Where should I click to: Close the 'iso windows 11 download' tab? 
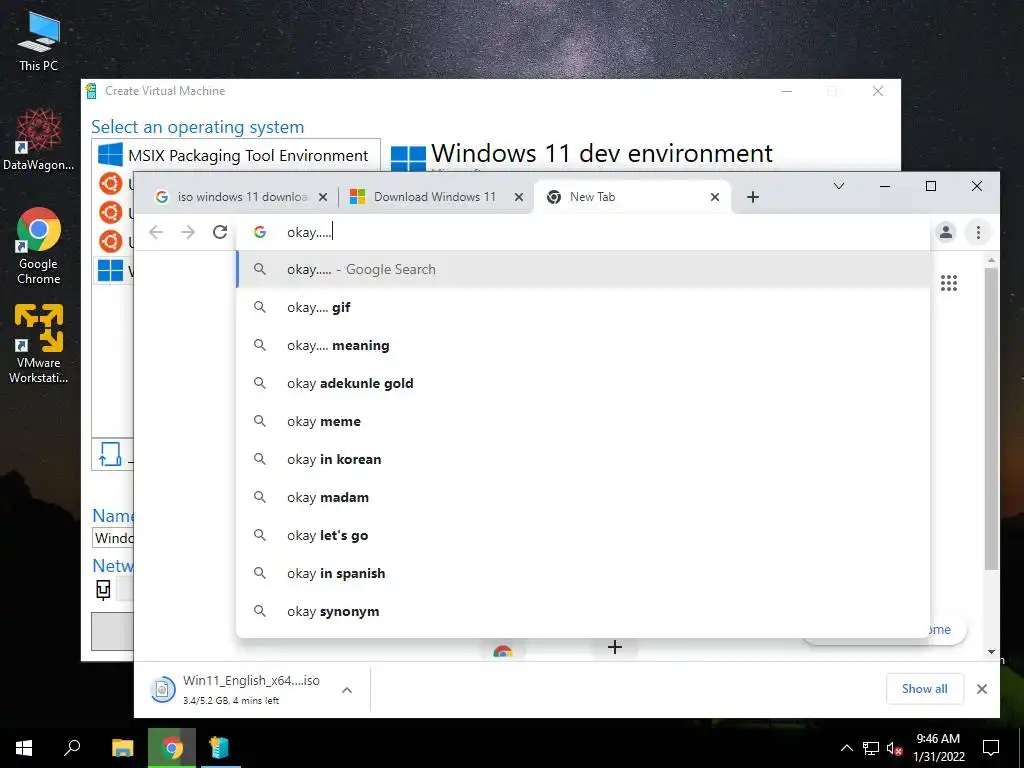click(323, 197)
